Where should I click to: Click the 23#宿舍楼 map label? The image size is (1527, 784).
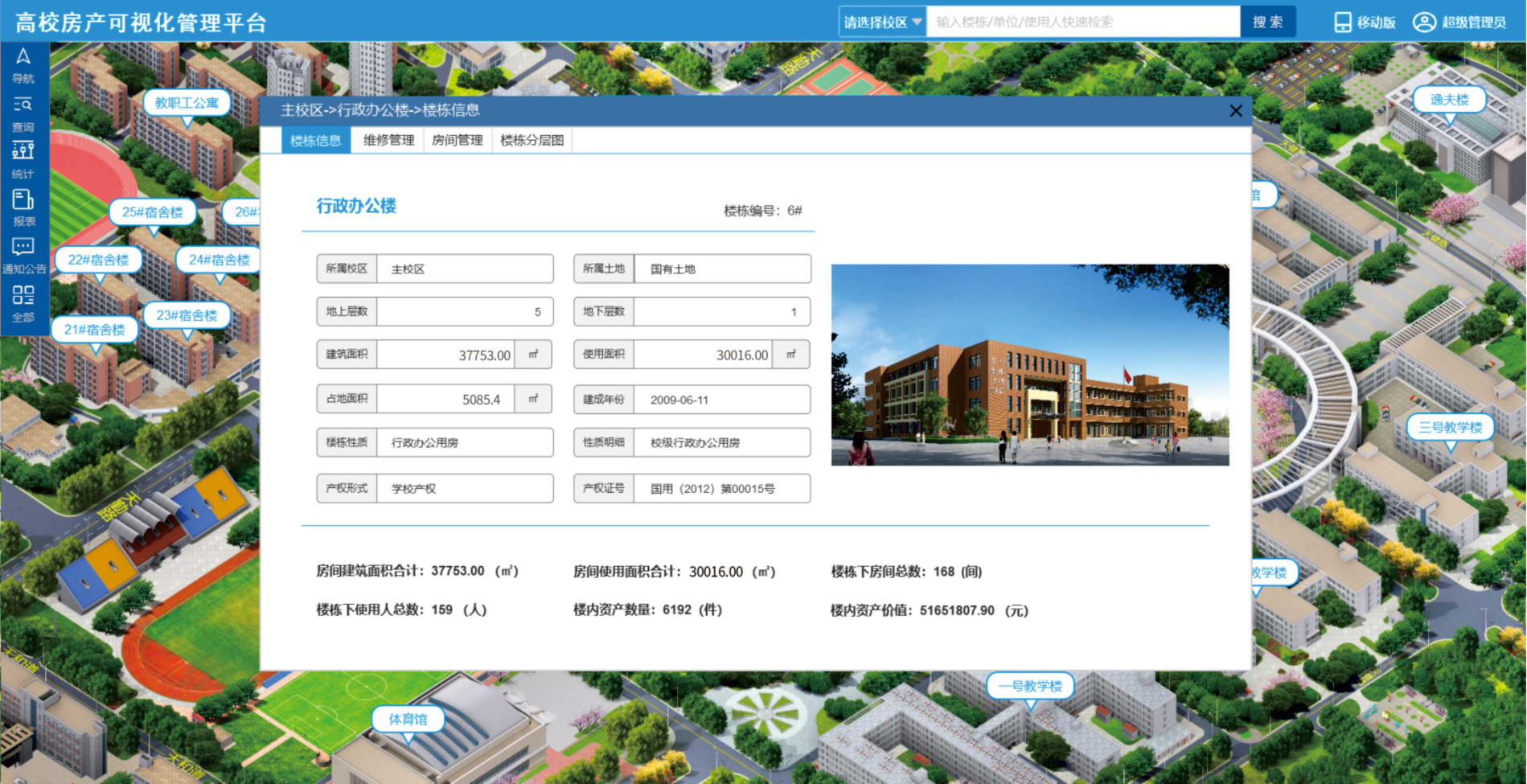(187, 315)
